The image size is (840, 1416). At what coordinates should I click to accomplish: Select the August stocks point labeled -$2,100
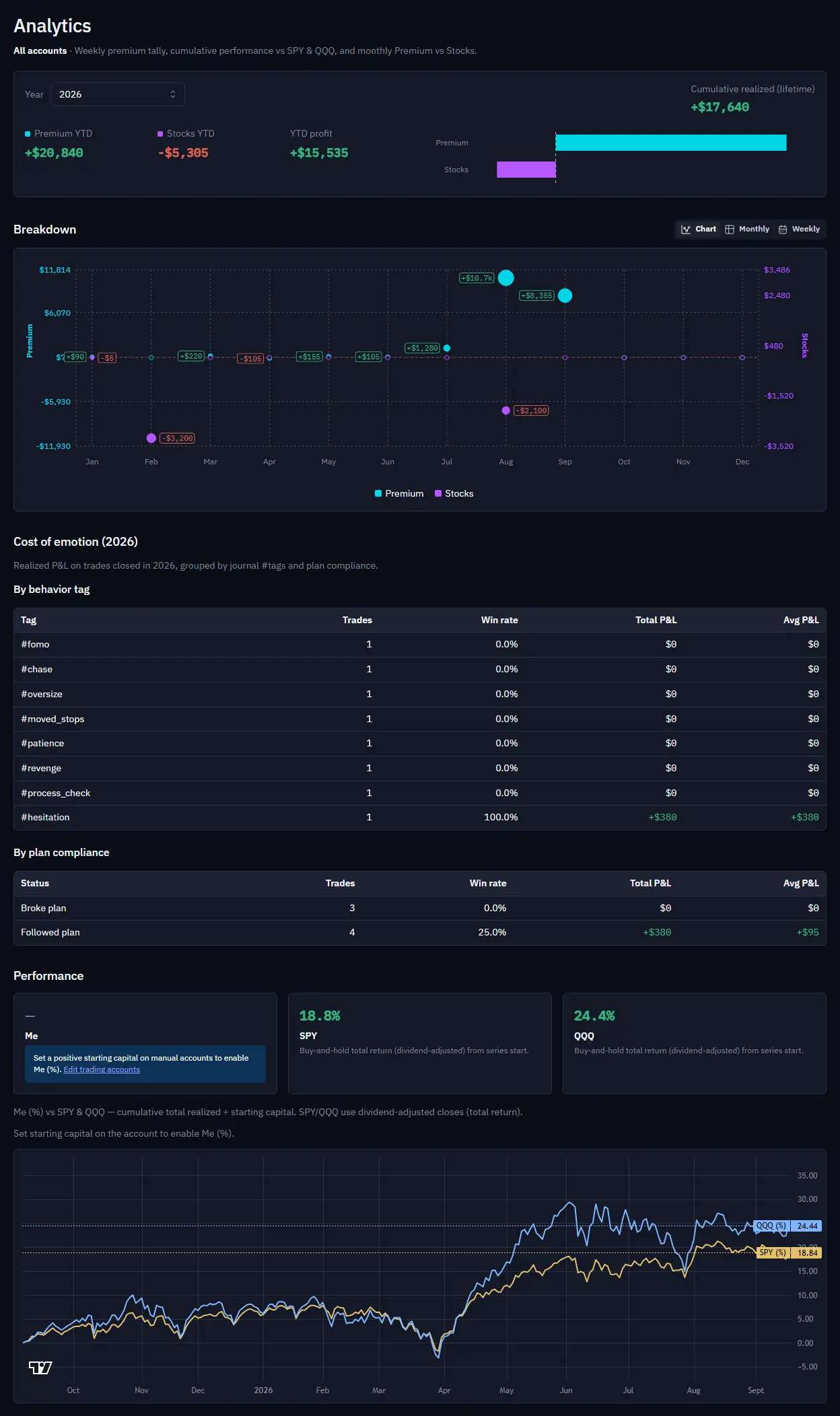point(506,411)
